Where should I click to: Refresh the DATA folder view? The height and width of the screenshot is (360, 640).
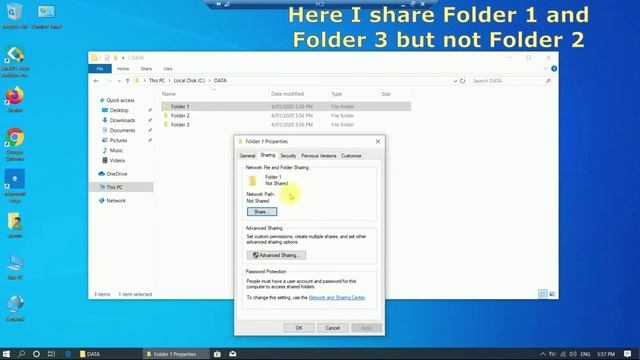click(462, 81)
